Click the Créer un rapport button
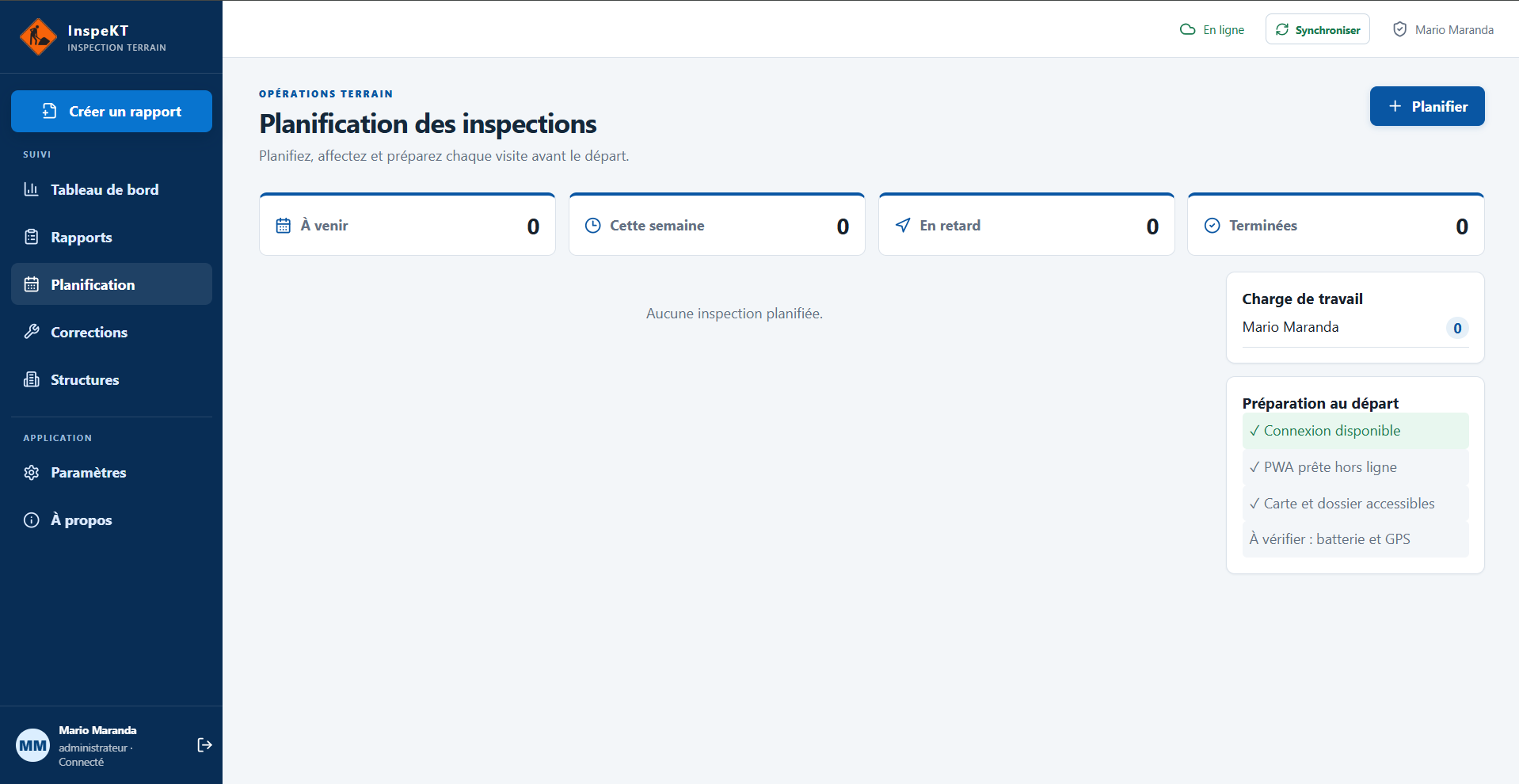 [x=112, y=112]
